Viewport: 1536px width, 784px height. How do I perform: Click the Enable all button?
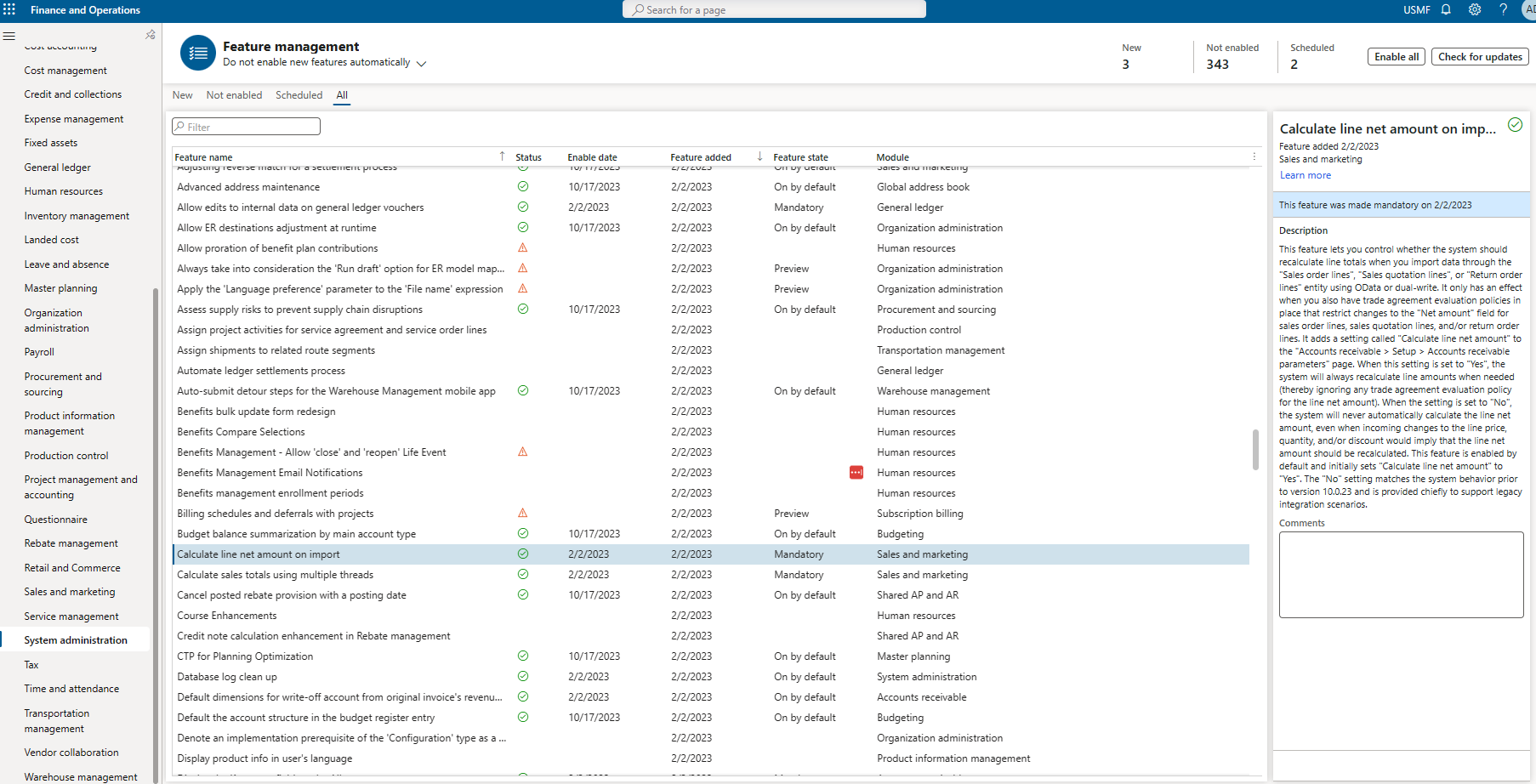point(1396,56)
